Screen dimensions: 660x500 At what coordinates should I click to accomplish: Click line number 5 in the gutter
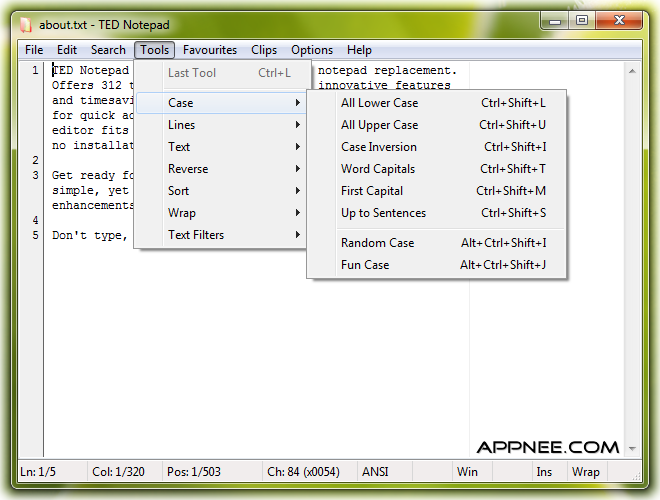point(35,235)
